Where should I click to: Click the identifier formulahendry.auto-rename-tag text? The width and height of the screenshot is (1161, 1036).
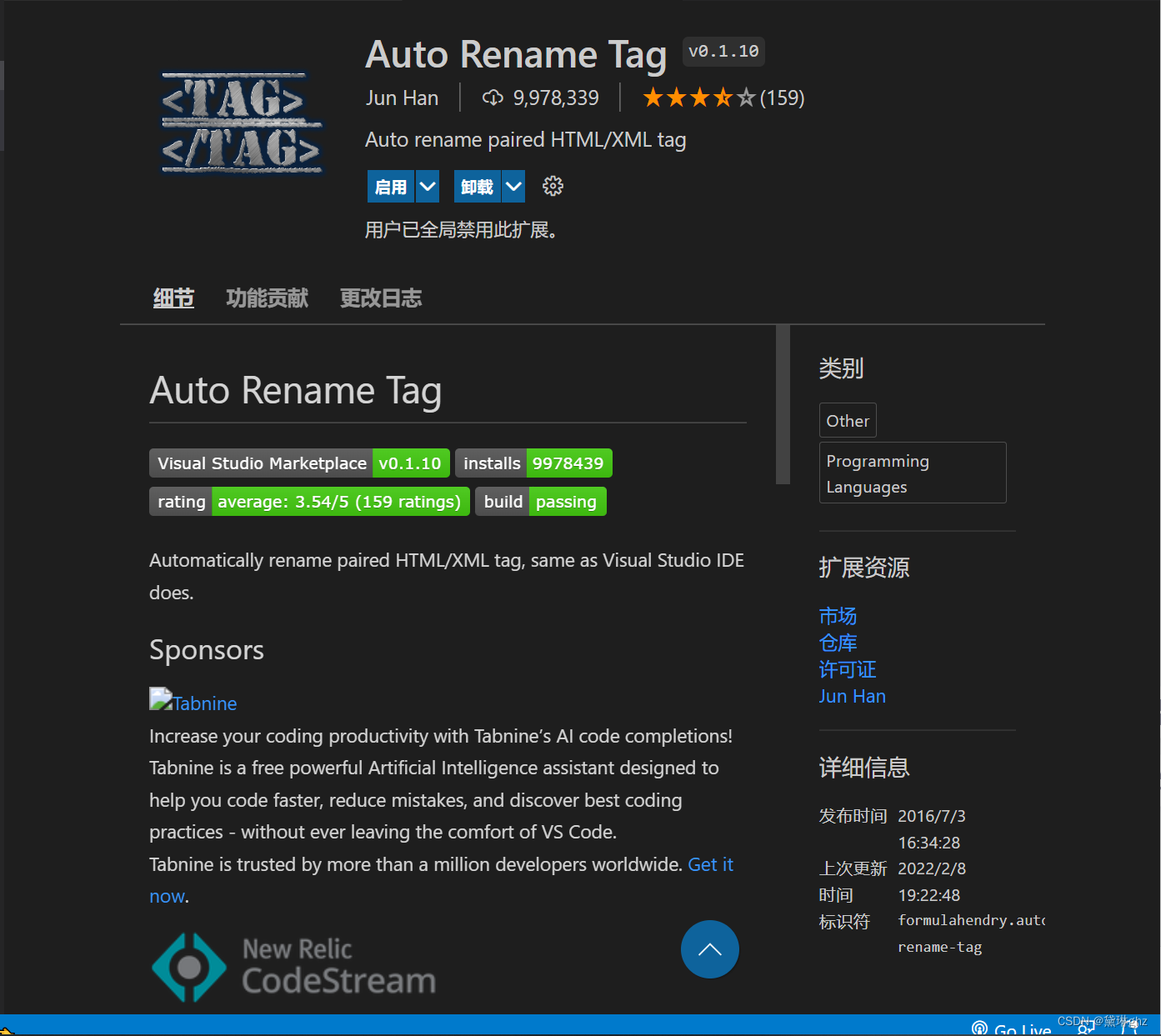(971, 933)
